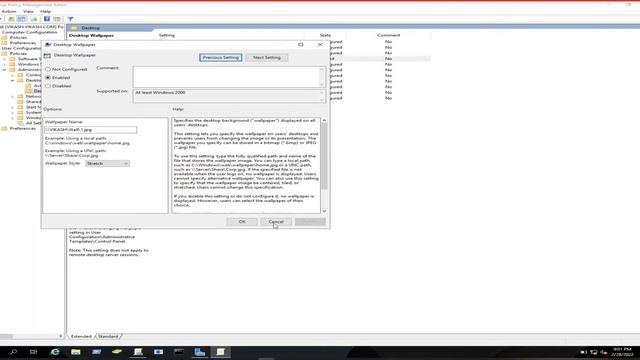Select Preferences folder under Computer Configuration

[22, 43]
